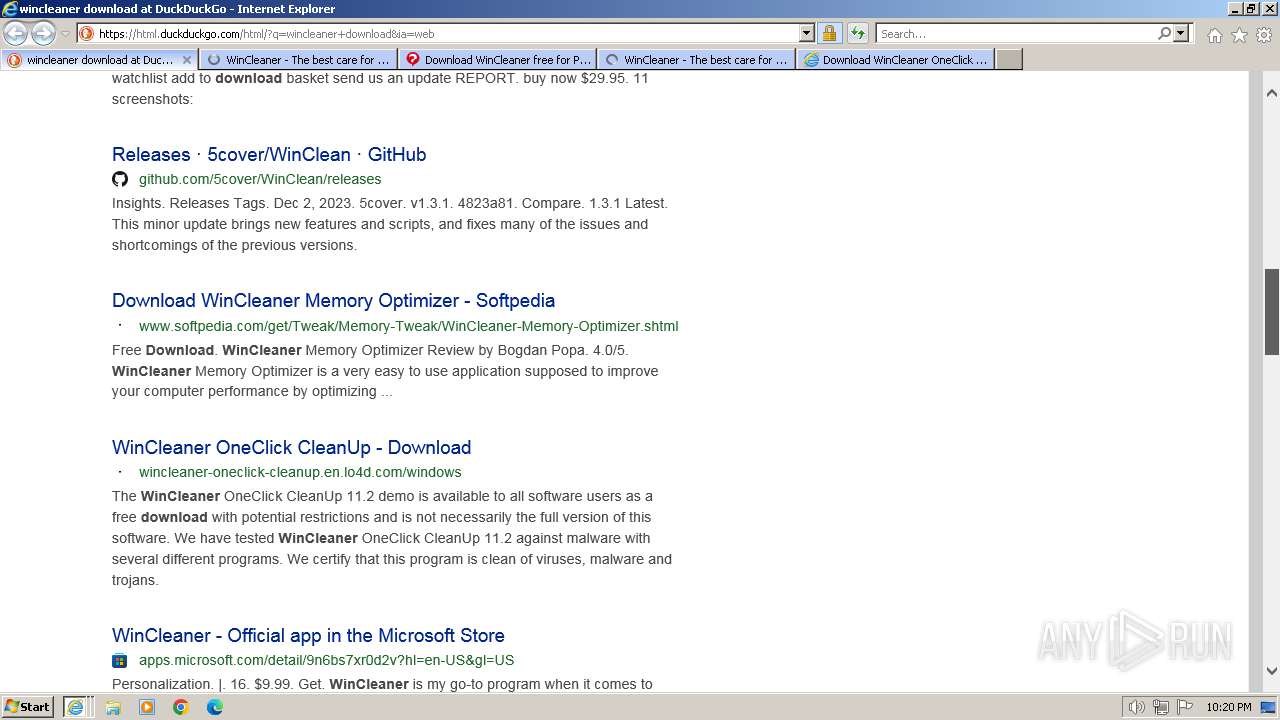The height and width of the screenshot is (720, 1280).
Task: Switch to Download WinCleaner OneClick tab
Action: 896,60
